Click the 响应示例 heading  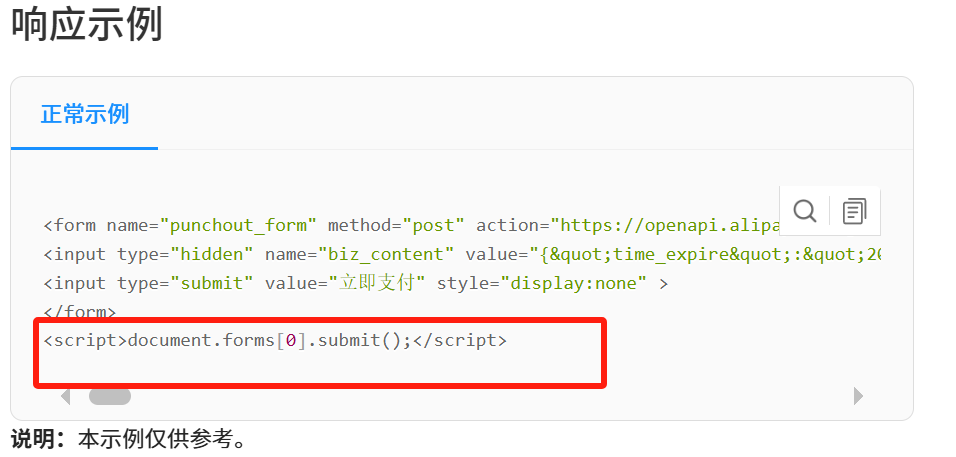point(87,26)
